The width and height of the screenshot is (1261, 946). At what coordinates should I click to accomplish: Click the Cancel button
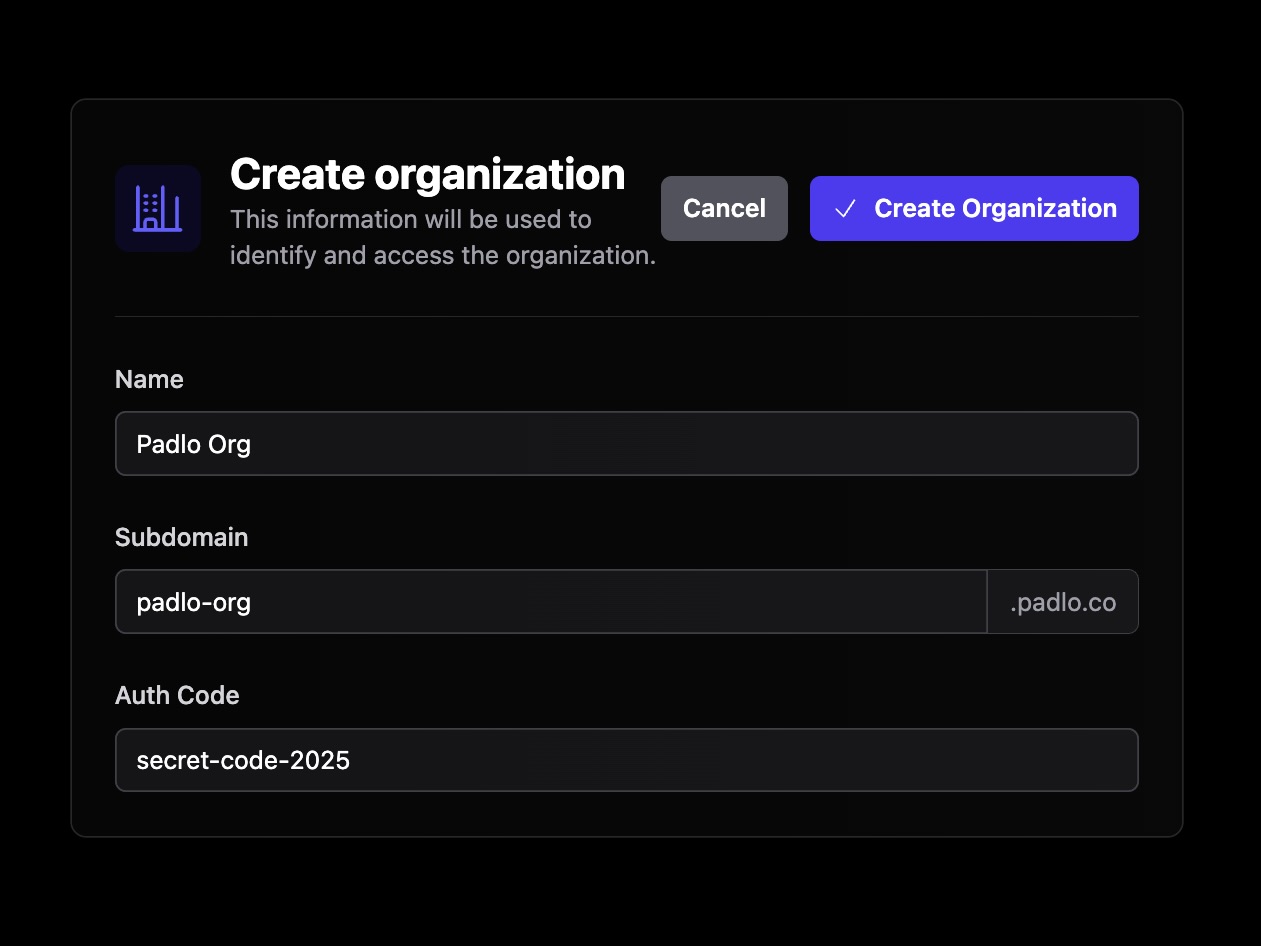tap(724, 208)
